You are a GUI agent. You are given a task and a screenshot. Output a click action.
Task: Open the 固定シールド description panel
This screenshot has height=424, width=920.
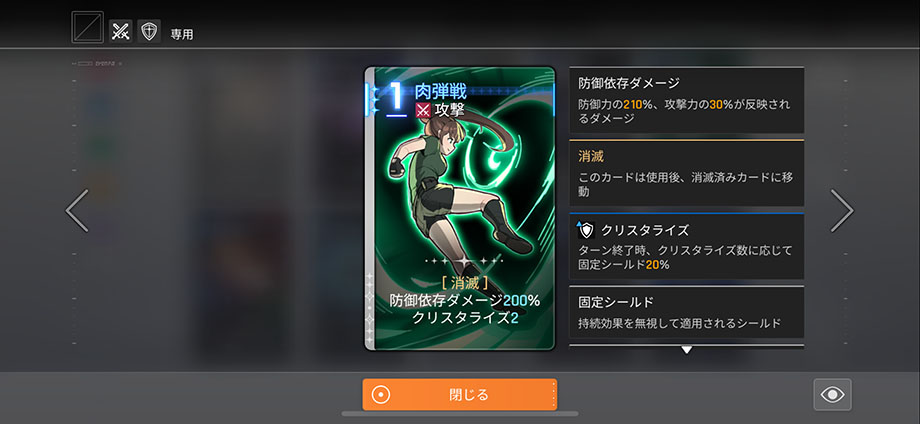[686, 312]
